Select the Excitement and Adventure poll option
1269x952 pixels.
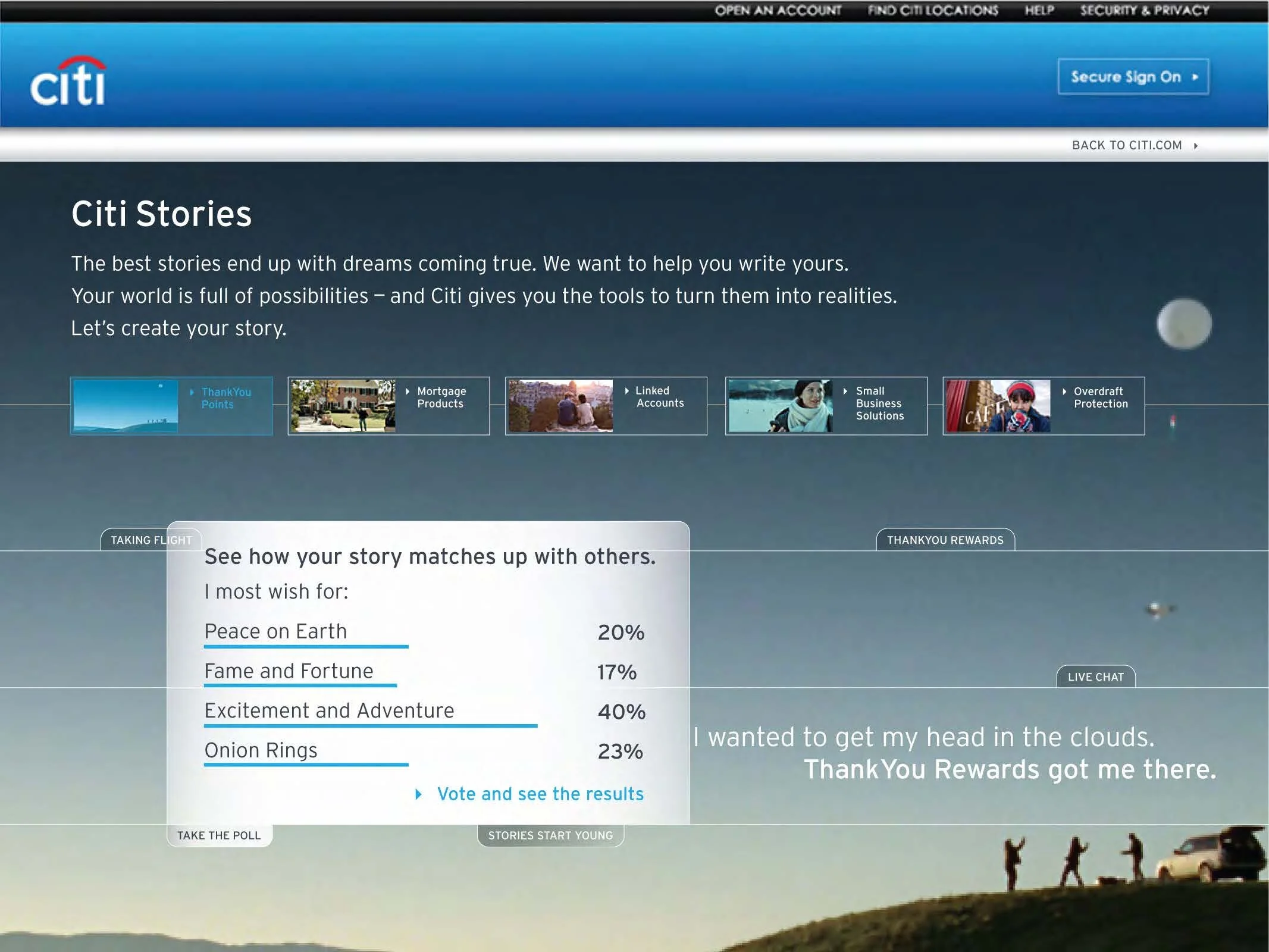click(329, 711)
